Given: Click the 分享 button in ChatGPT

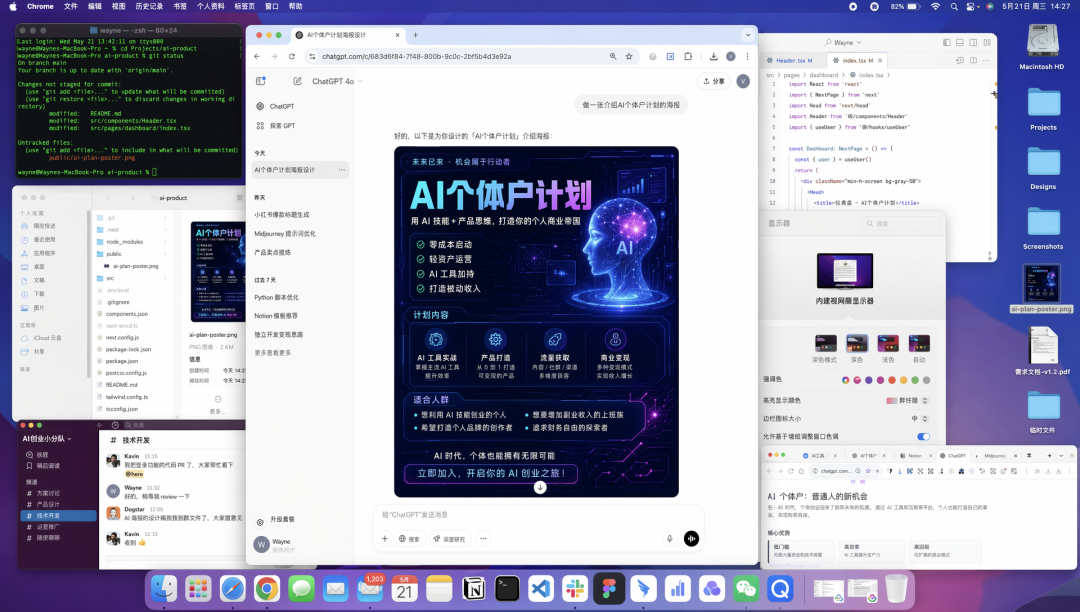Looking at the screenshot, I should [x=714, y=81].
